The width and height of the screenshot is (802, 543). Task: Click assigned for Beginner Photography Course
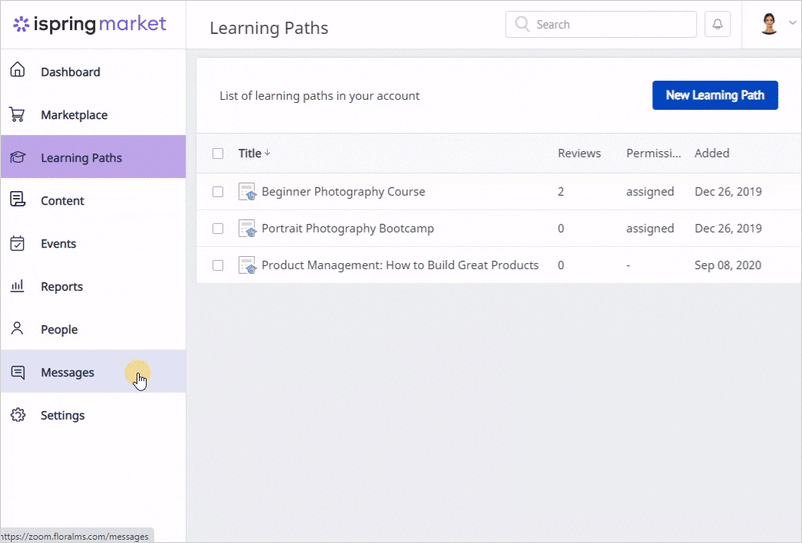(x=650, y=192)
